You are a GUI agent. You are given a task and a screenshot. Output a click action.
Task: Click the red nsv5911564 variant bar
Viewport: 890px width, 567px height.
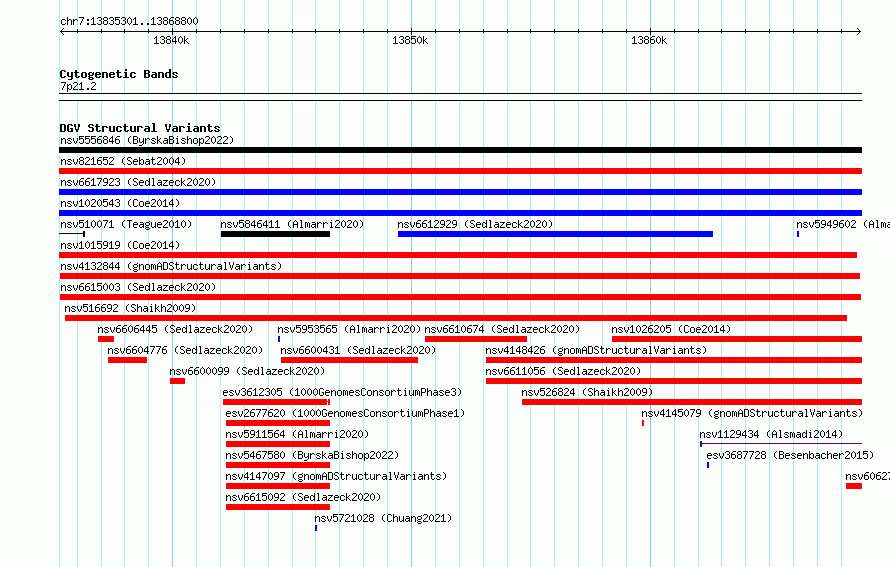pyautogui.click(x=278, y=444)
